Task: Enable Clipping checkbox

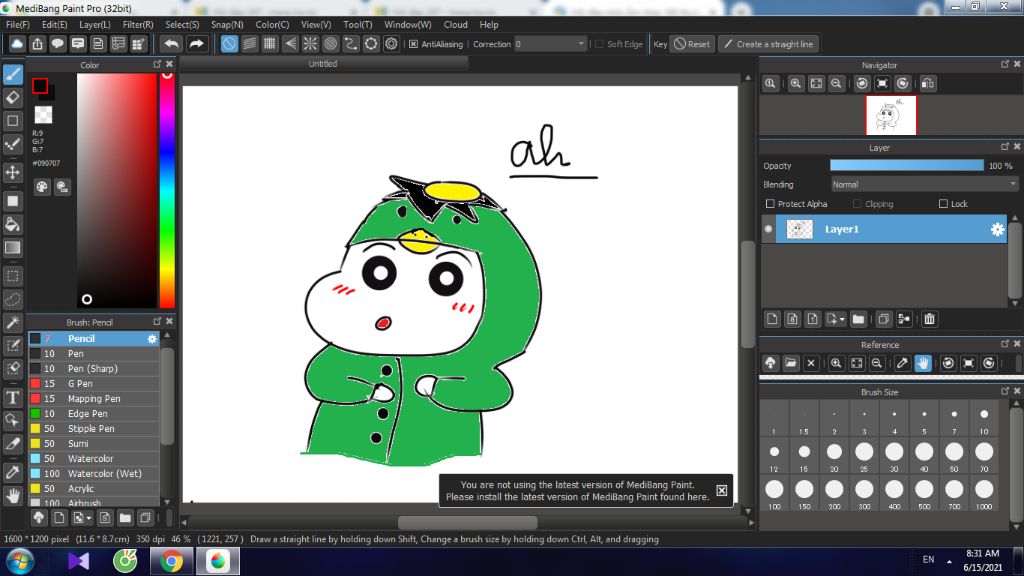Action: (857, 204)
